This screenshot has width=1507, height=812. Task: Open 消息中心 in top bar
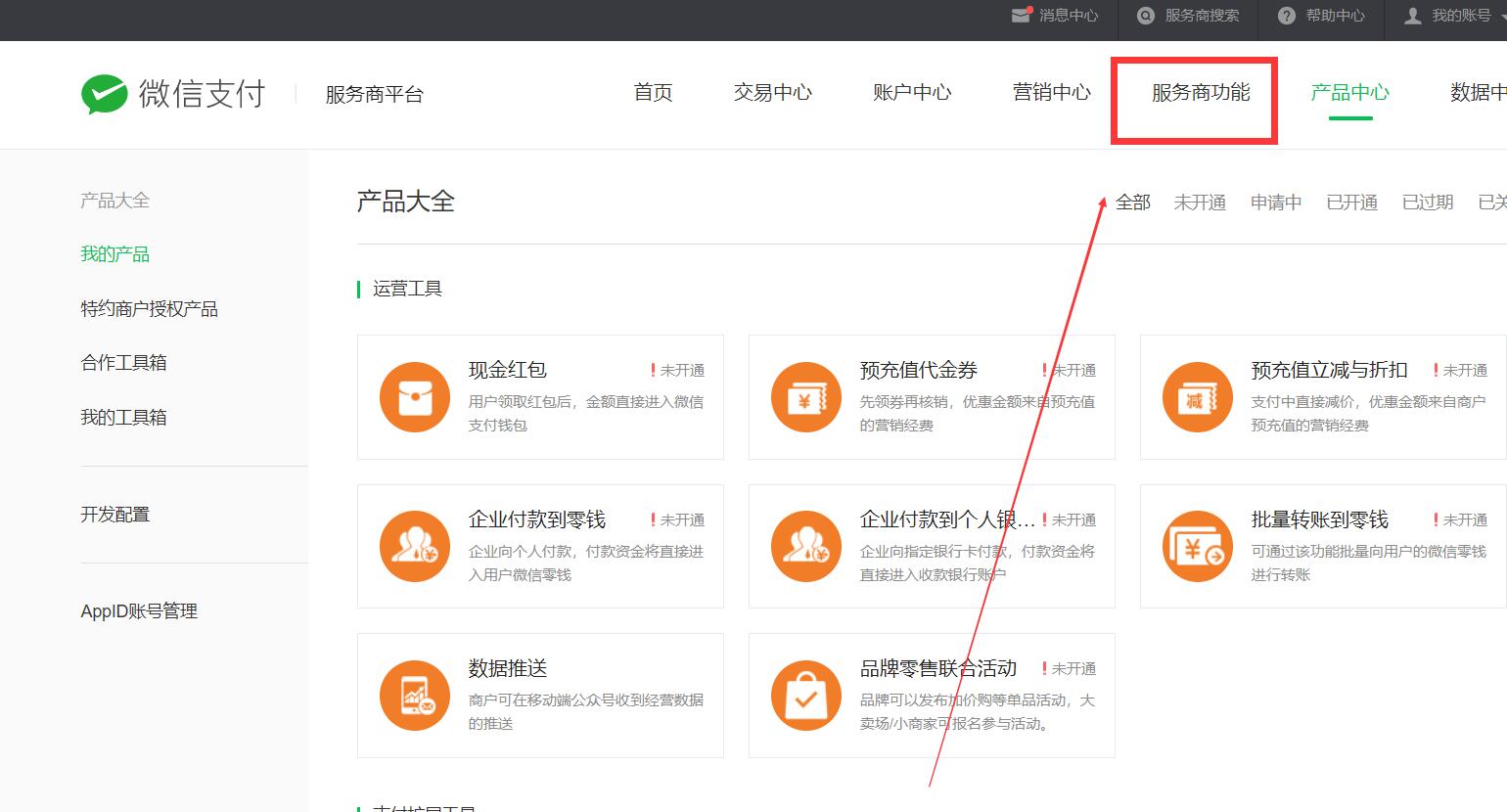click(x=1069, y=16)
